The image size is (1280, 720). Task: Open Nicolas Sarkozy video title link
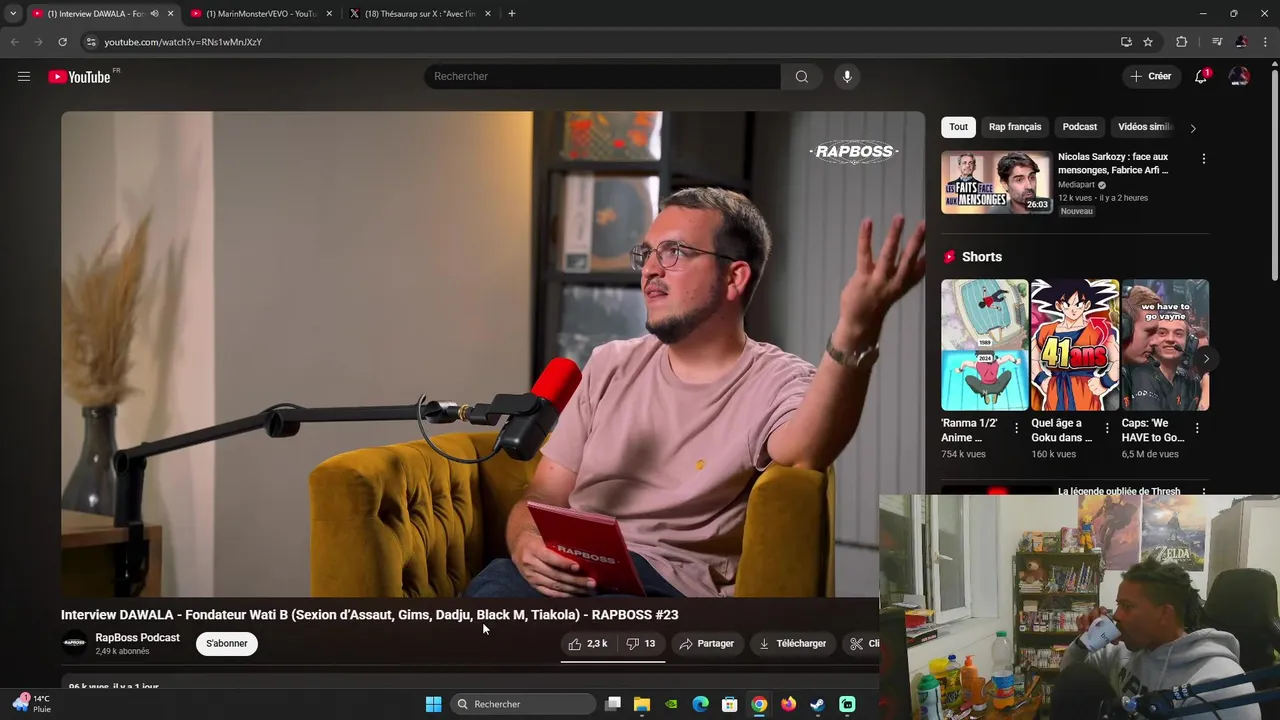[1113, 163]
